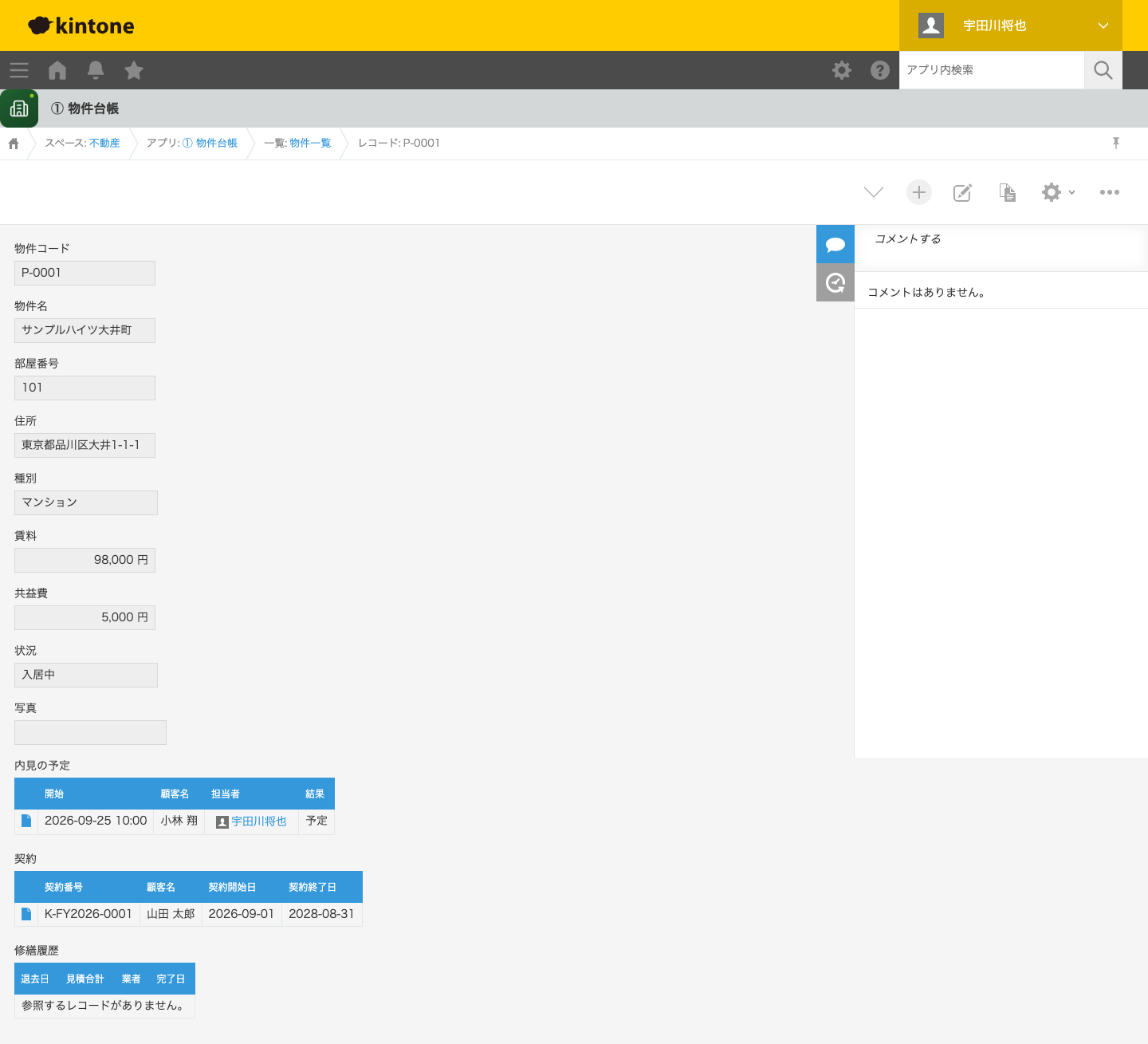
Task: Click the 共益費 value 5,000 円
Action: pyautogui.click(x=85, y=617)
